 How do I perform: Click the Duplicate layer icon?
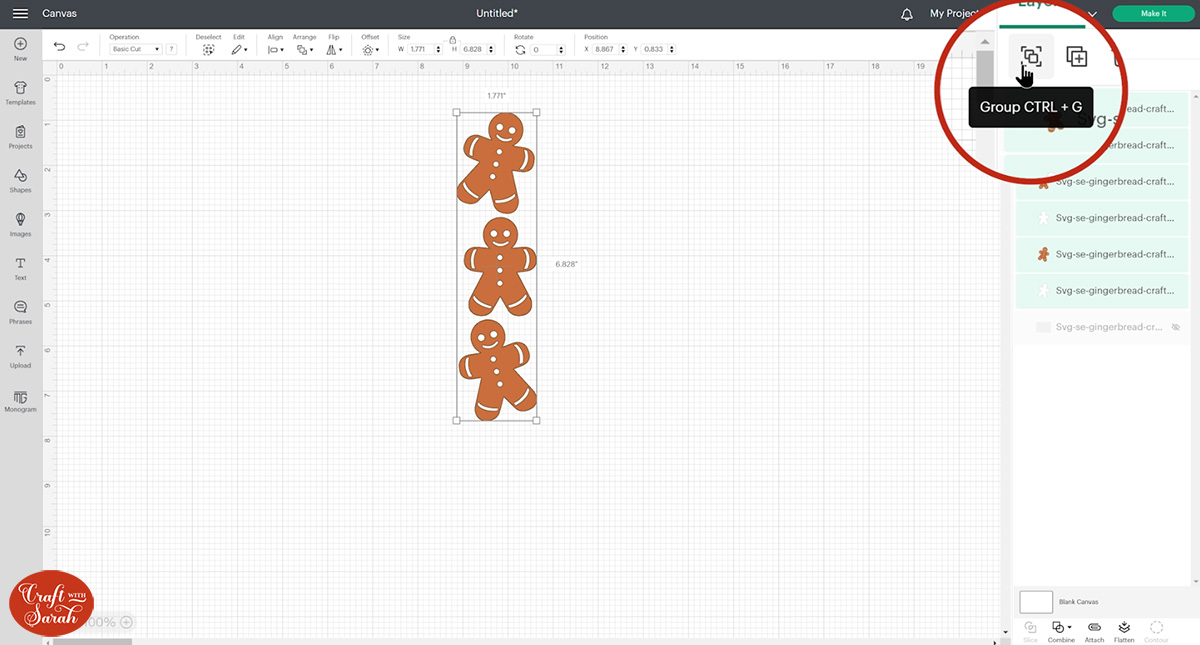tap(1076, 57)
